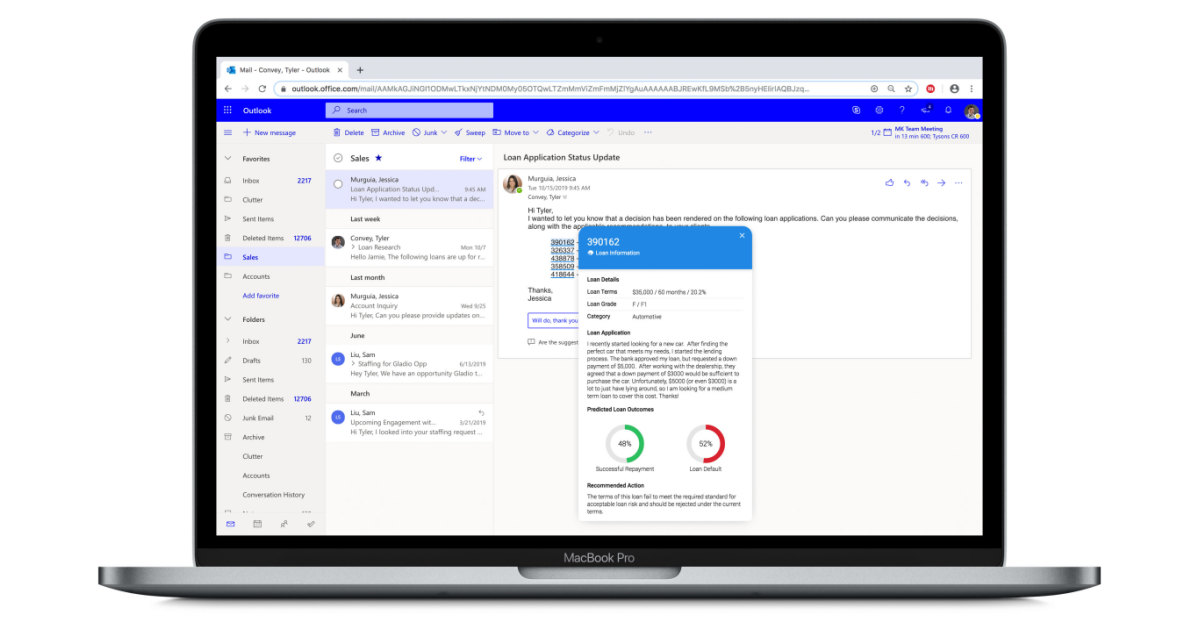Toggle the select-all circle beside Sales

(x=338, y=158)
